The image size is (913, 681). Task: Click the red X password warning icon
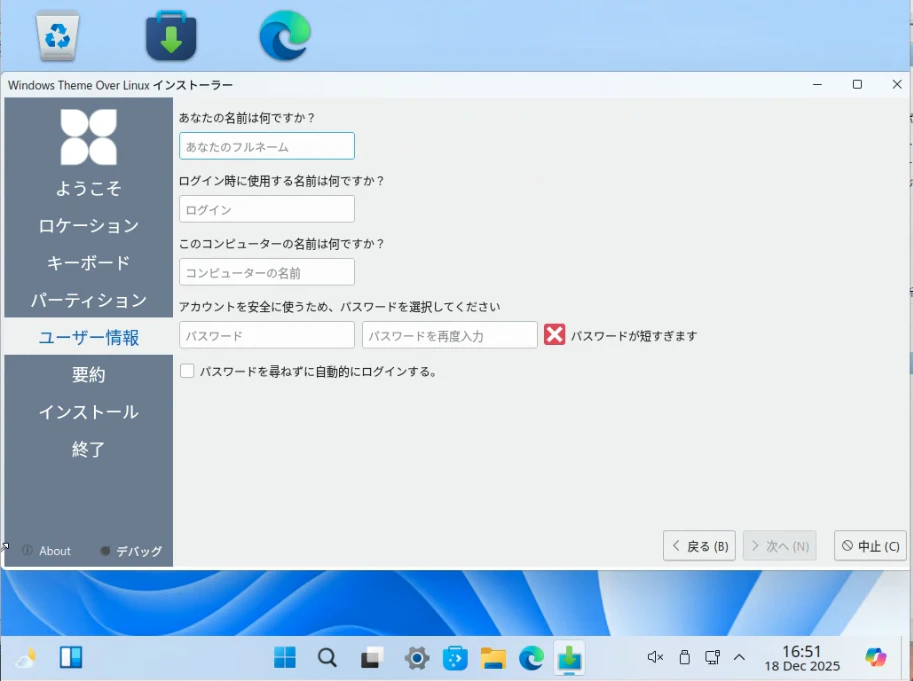[554, 335]
